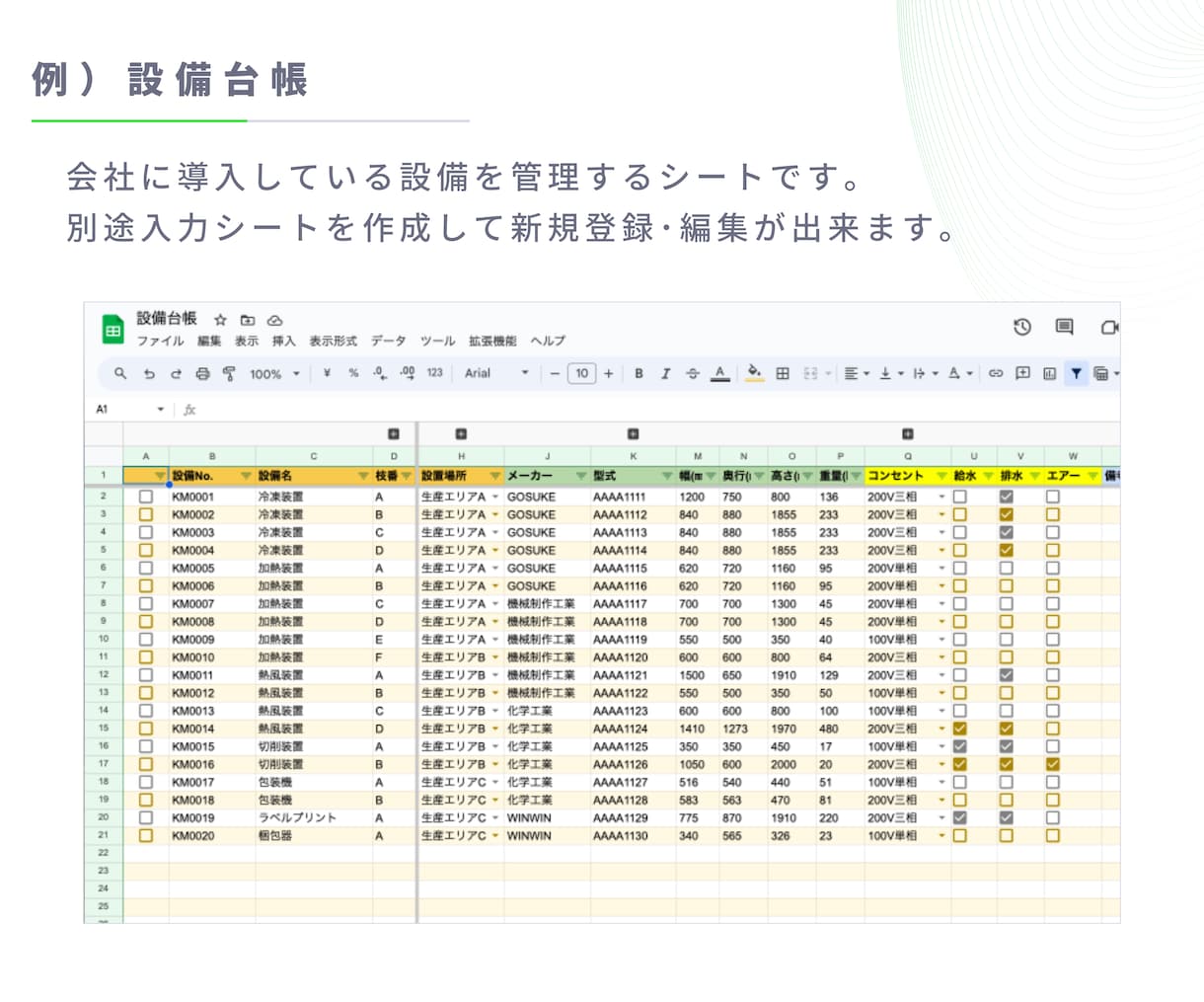Tick the column A checkbox for KM0005

point(146,568)
